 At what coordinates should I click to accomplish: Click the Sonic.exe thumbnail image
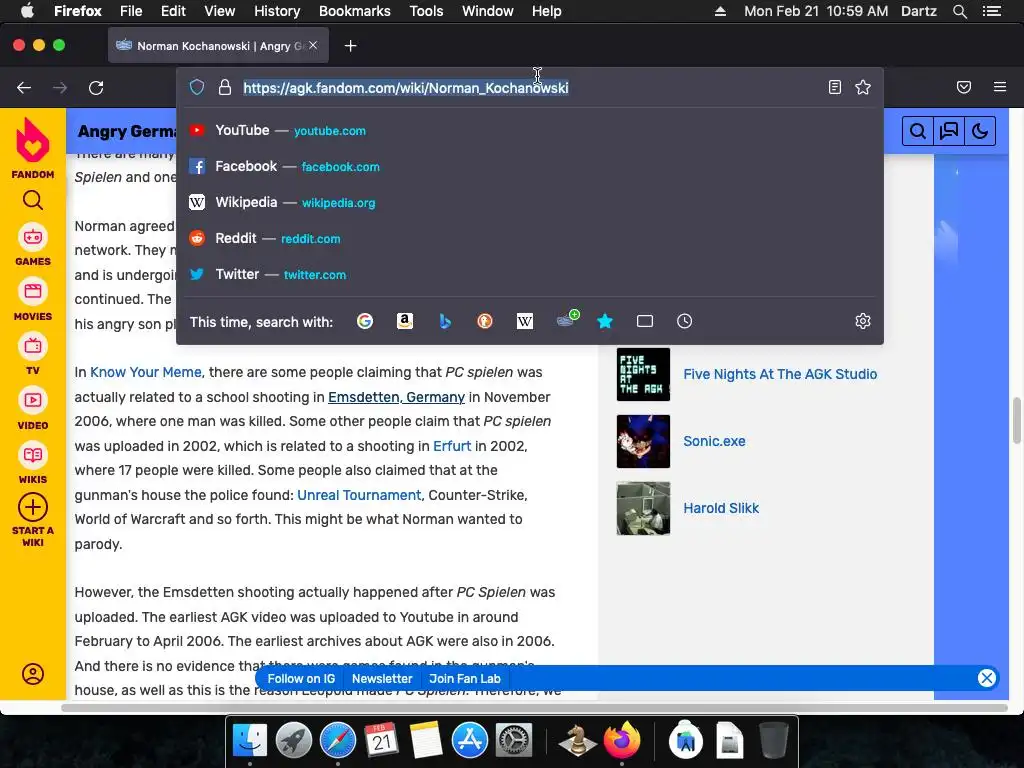(x=643, y=441)
